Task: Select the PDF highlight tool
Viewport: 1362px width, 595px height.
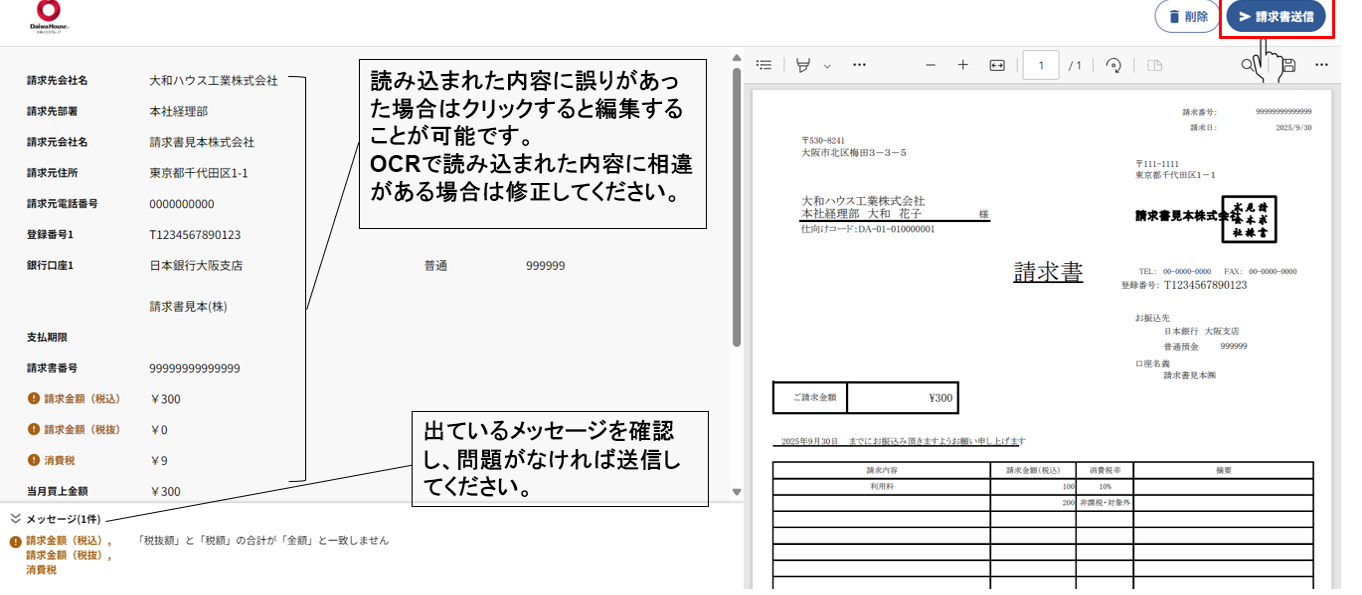Action: click(803, 65)
